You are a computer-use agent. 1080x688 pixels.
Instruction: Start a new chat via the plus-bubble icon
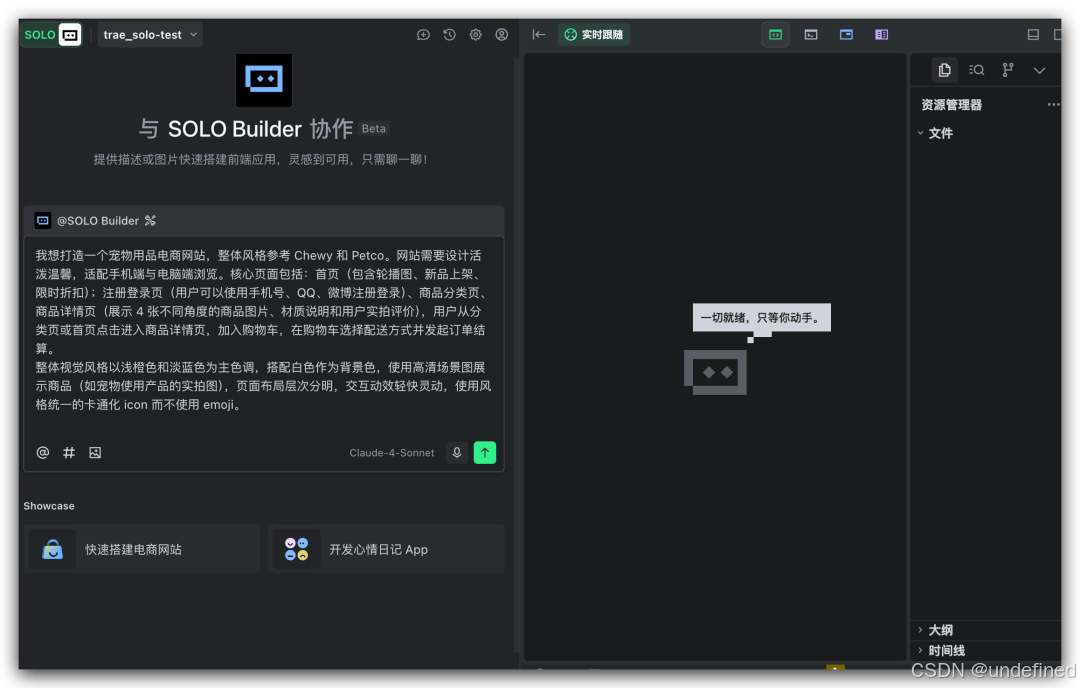click(423, 34)
